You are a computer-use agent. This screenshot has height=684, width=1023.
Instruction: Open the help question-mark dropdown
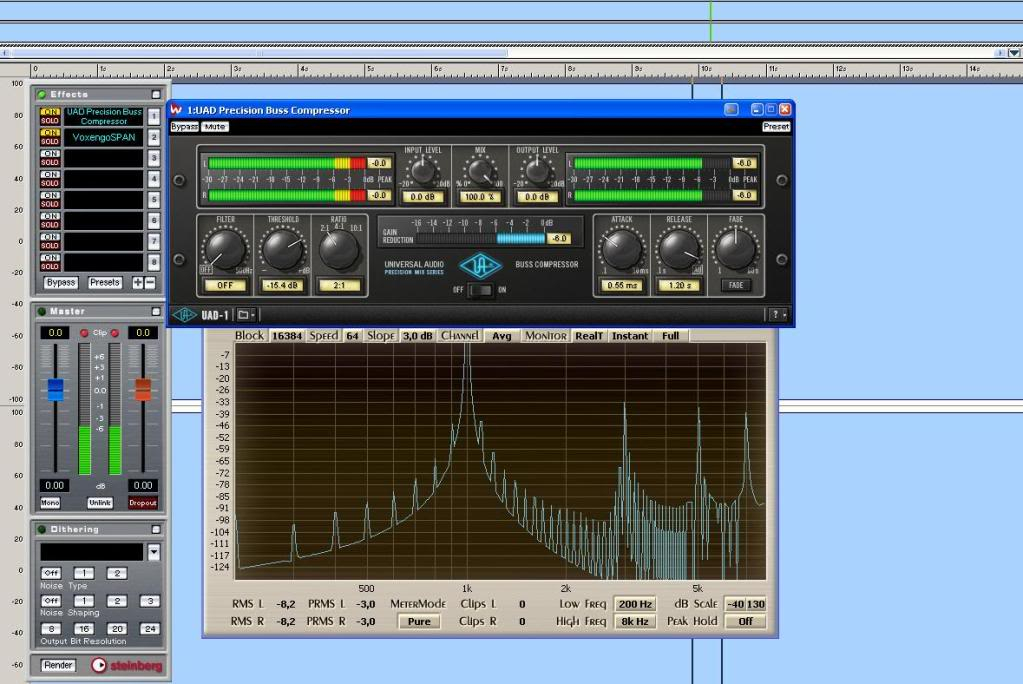(778, 315)
